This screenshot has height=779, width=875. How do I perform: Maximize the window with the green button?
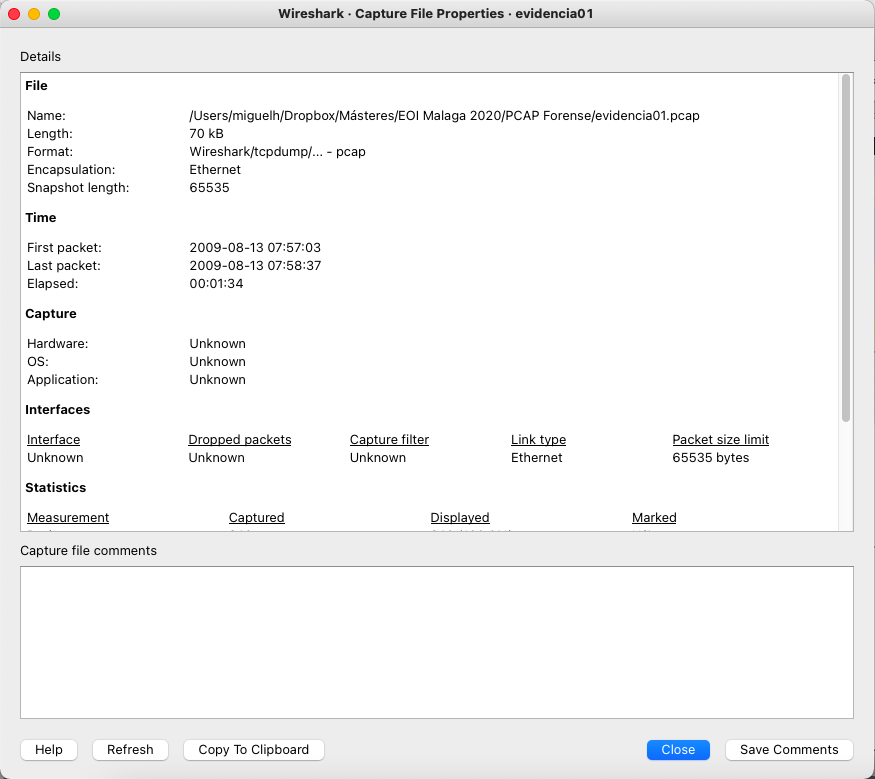click(54, 14)
